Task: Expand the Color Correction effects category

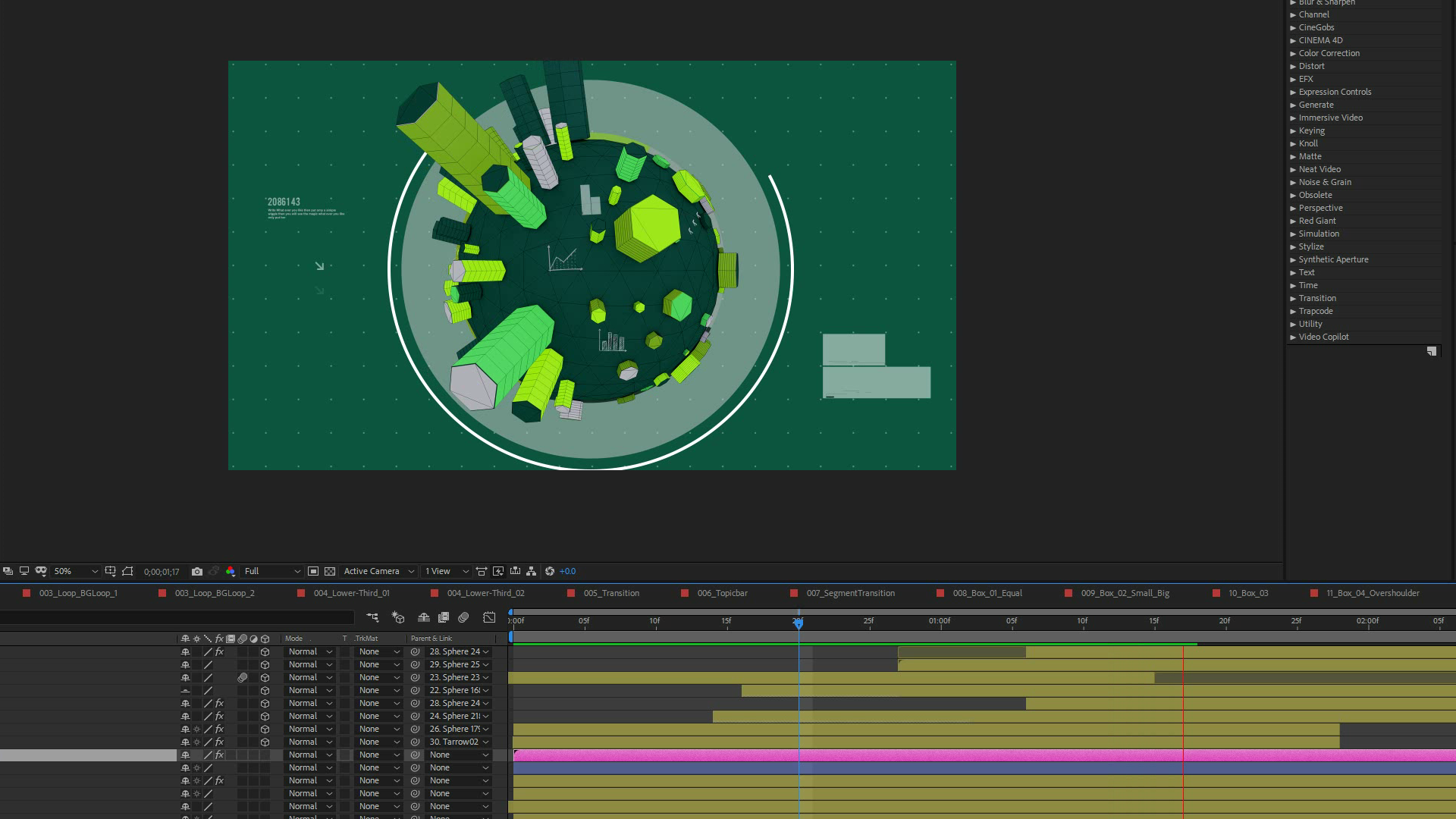Action: 1329,53
